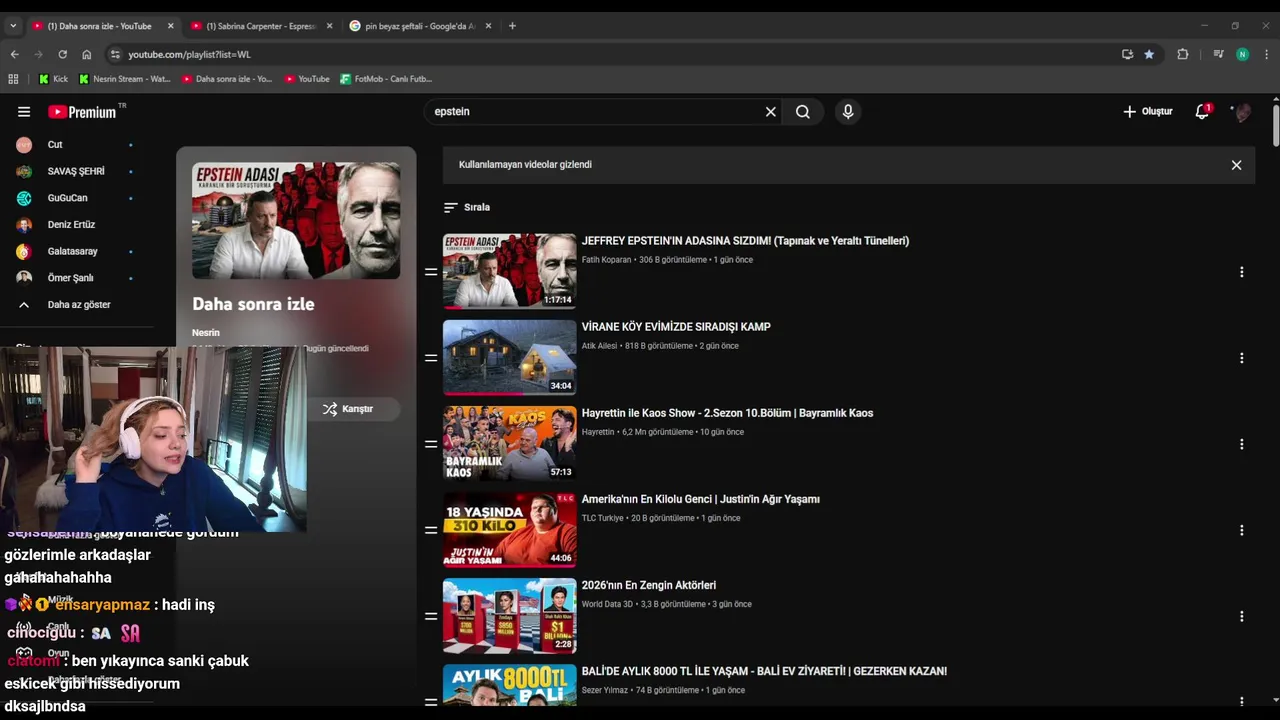Open title 2026'nın En Zengin Aktörleri
1280x720 pixels.
(x=649, y=585)
